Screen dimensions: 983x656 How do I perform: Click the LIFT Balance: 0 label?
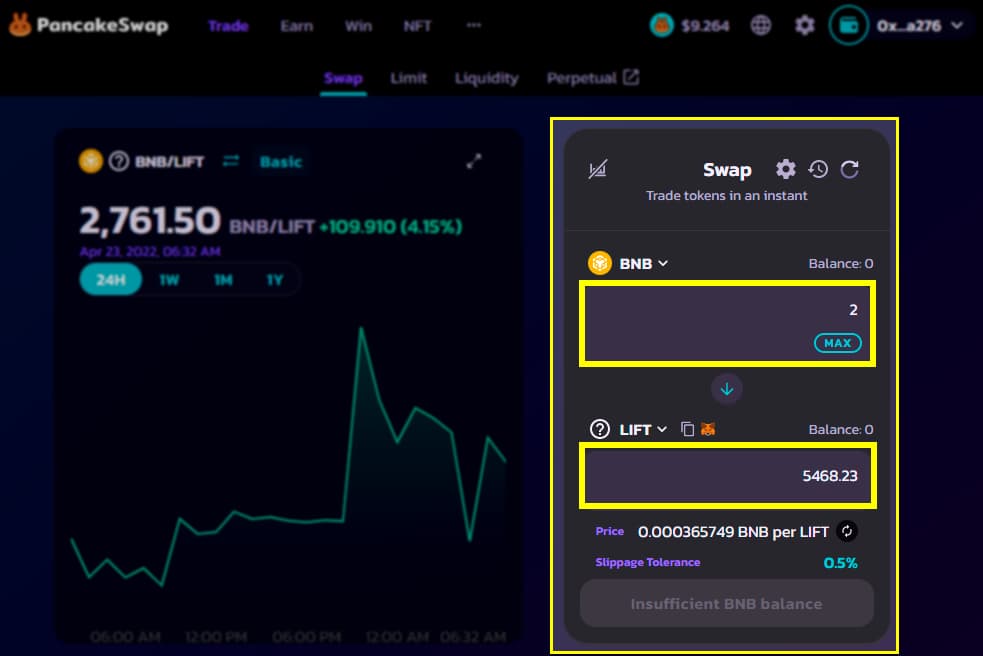click(841, 430)
